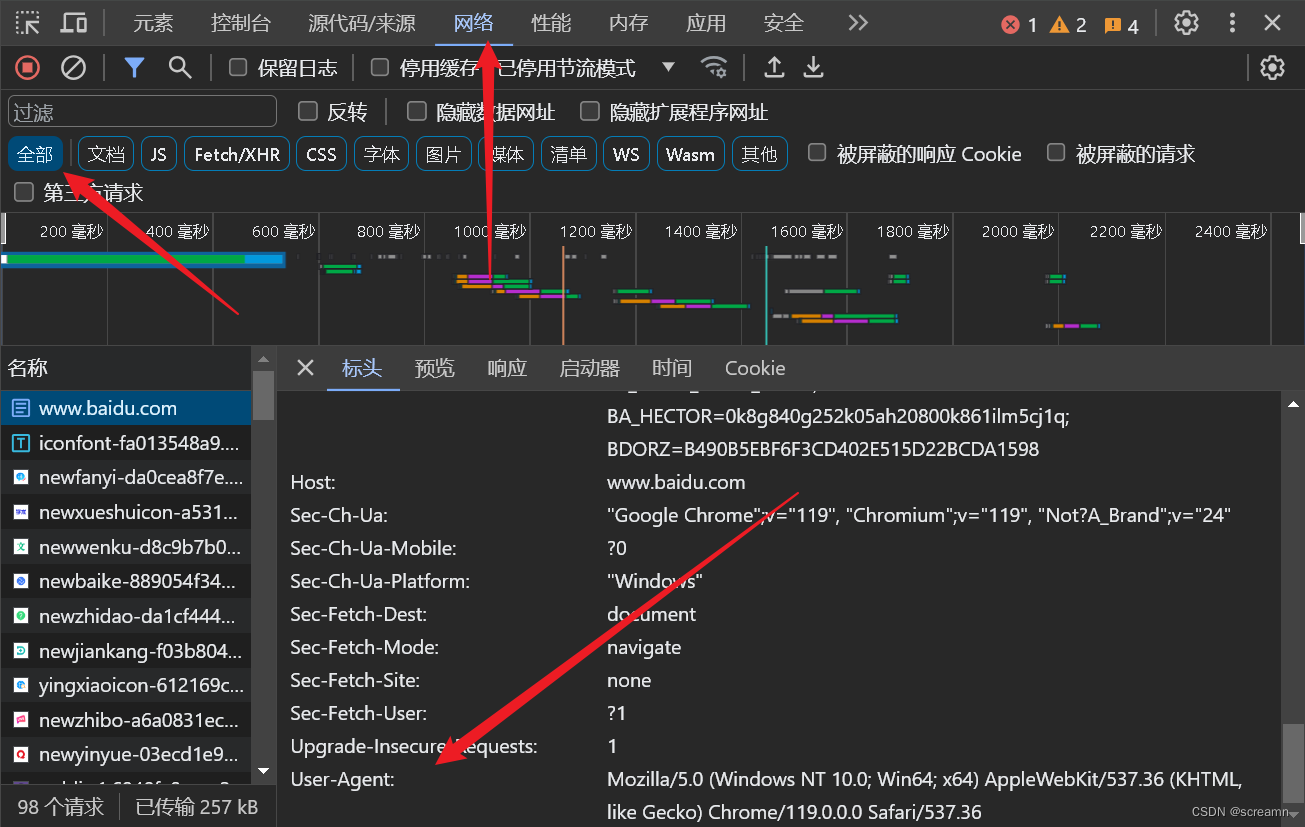Filter by 图片 requests
1305x827 pixels.
coord(444,154)
